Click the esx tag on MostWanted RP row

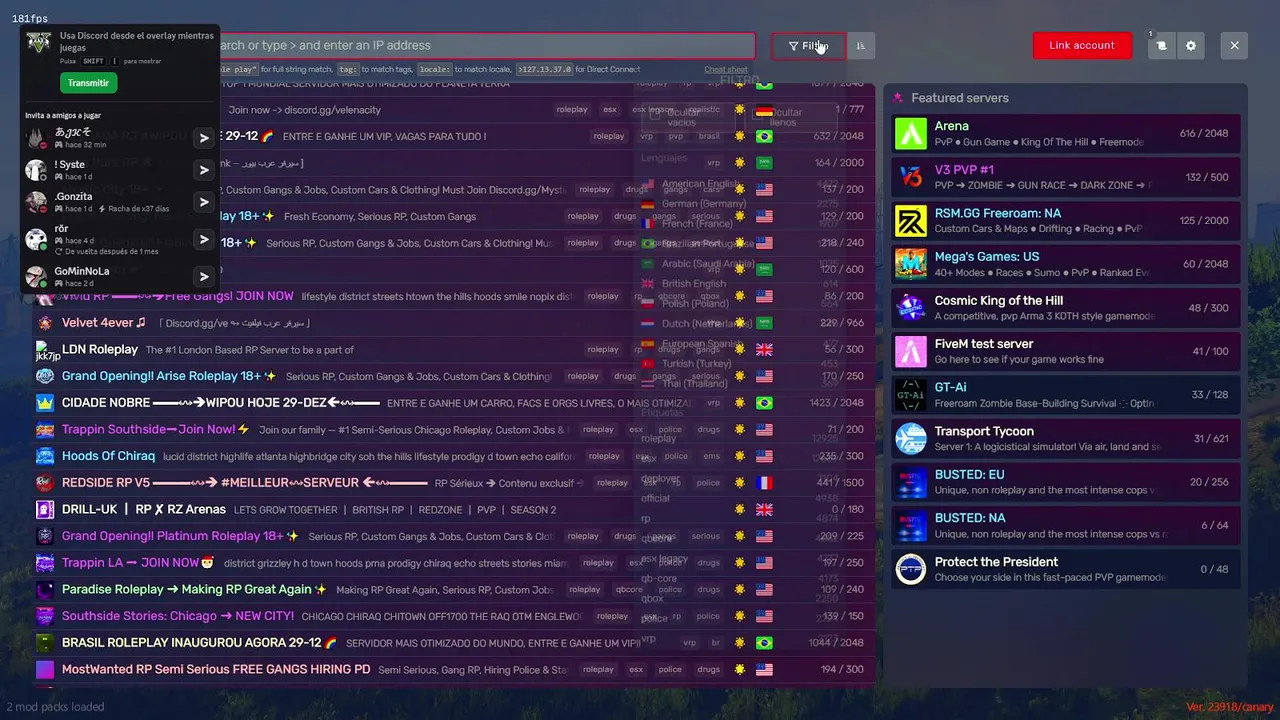click(636, 670)
